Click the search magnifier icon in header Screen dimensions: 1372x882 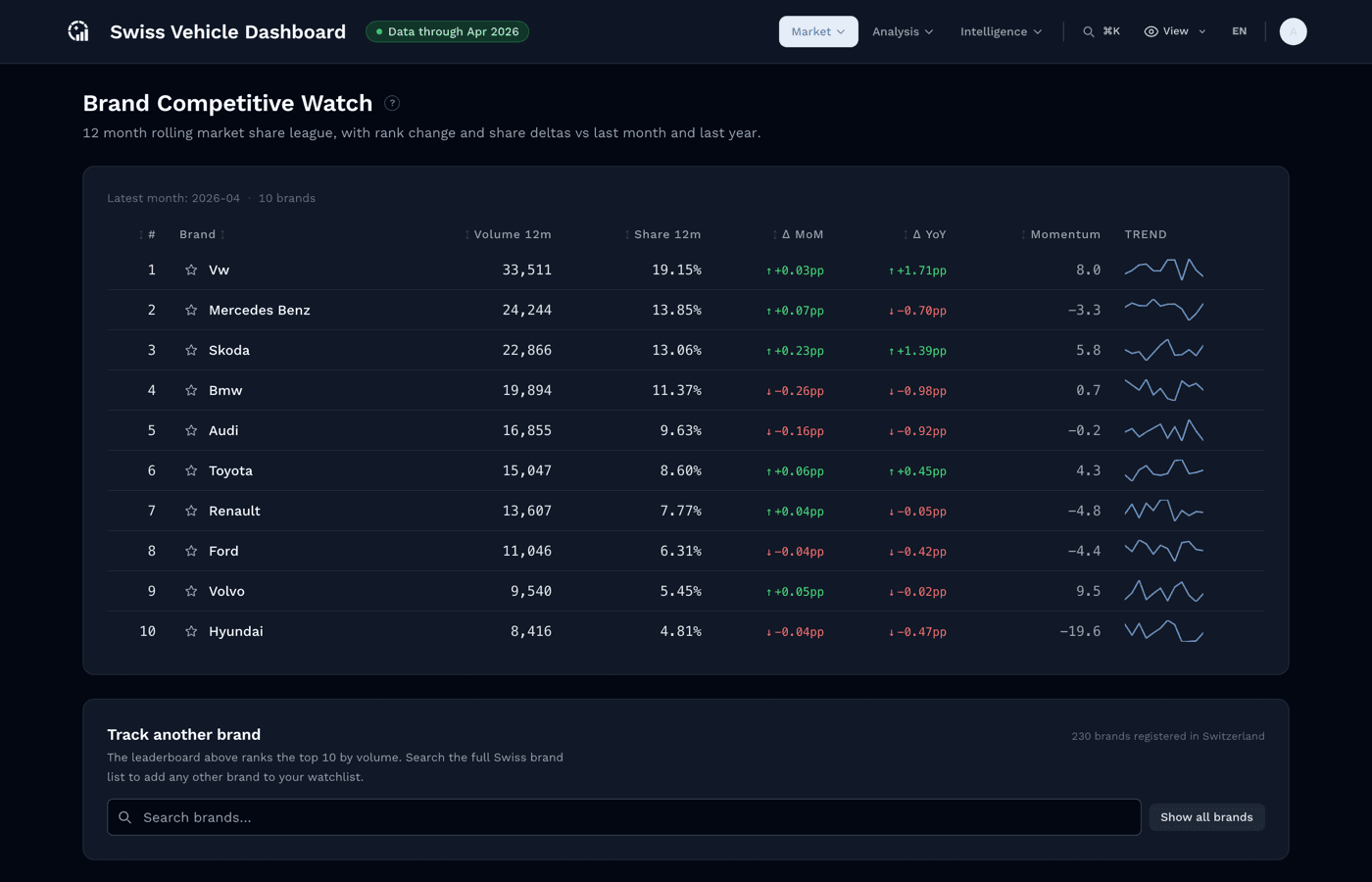point(1089,31)
